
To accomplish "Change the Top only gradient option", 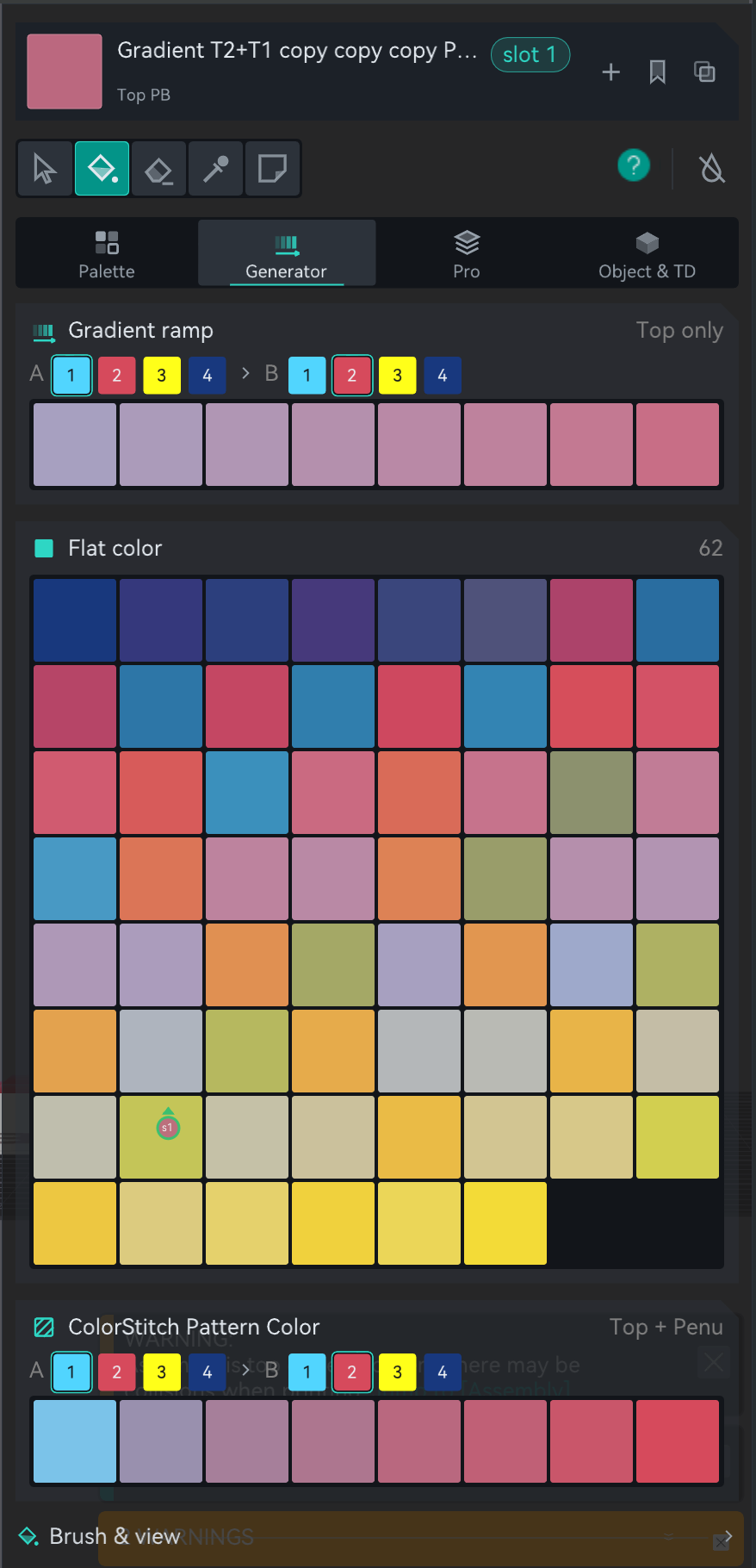I will pos(679,331).
